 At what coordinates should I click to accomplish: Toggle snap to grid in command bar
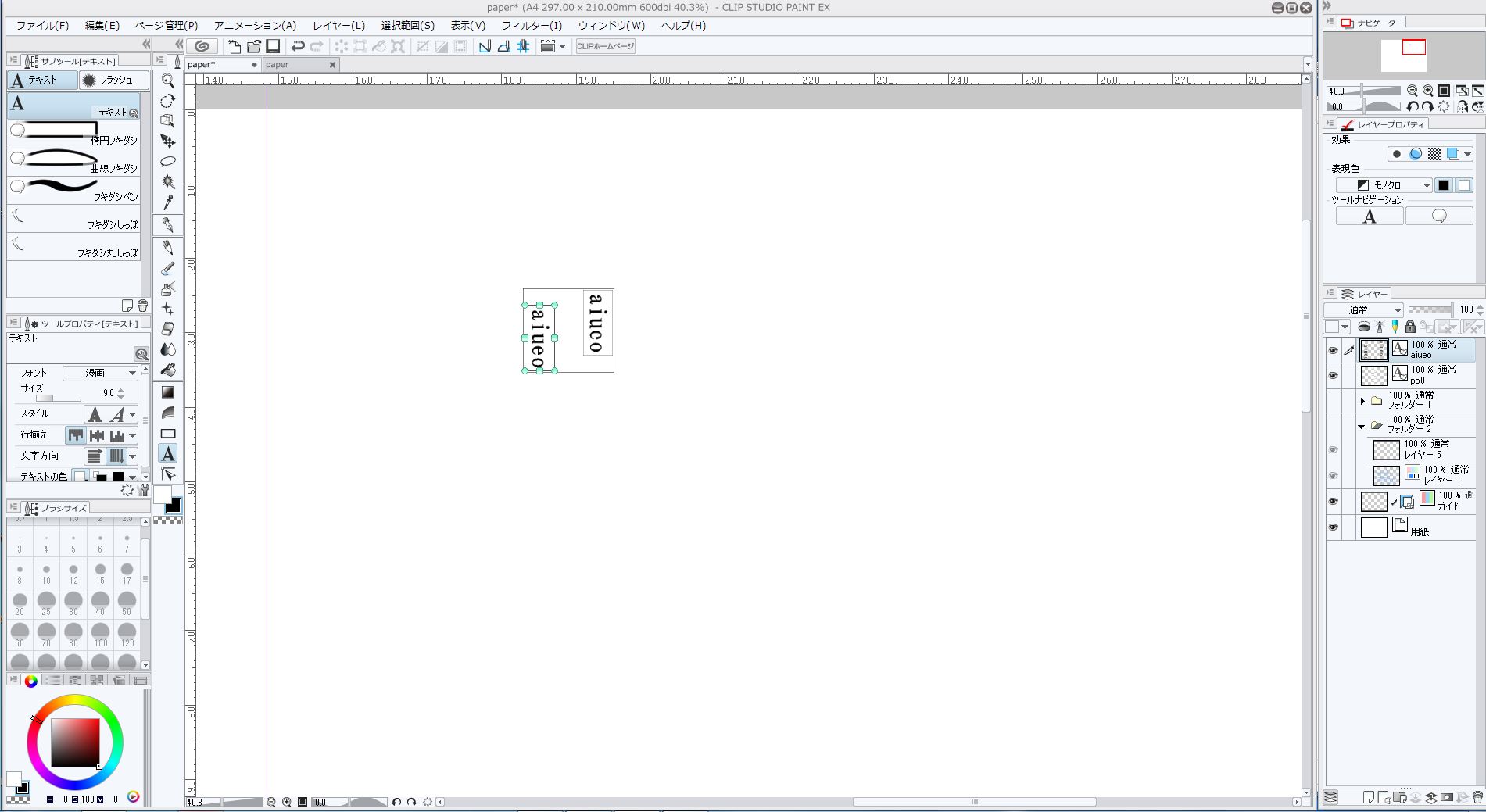[x=523, y=46]
